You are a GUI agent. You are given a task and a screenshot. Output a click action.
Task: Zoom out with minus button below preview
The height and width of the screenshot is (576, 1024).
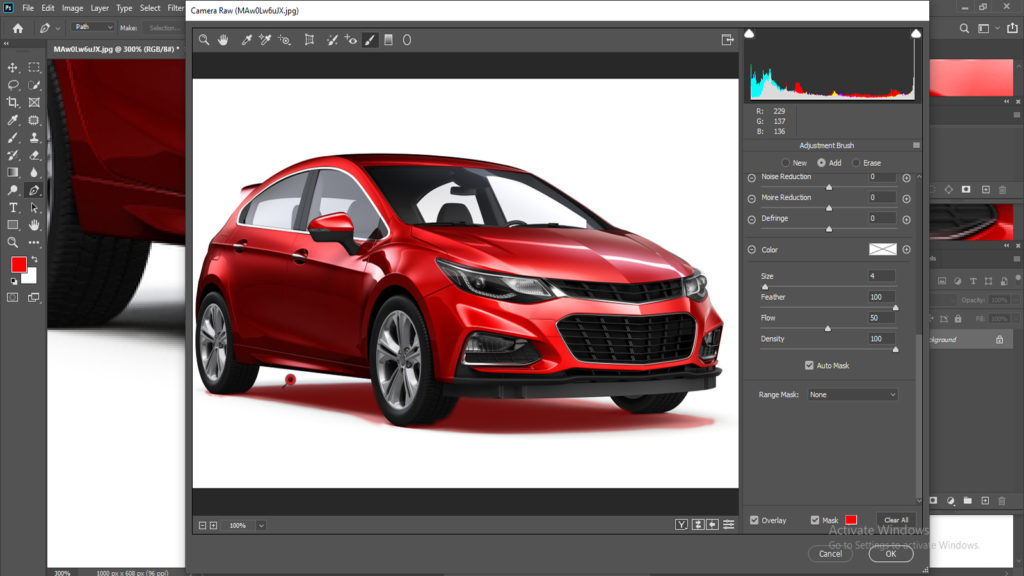click(x=202, y=525)
